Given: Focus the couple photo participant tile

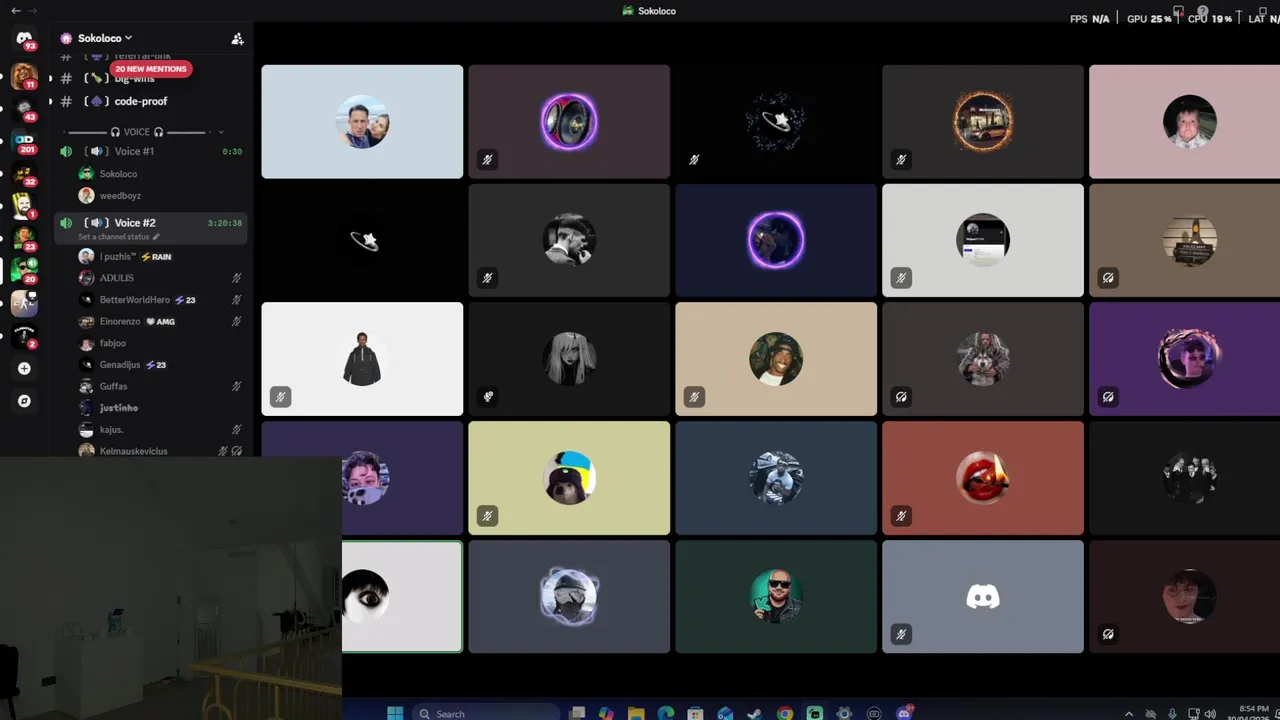Looking at the screenshot, I should pos(362,122).
